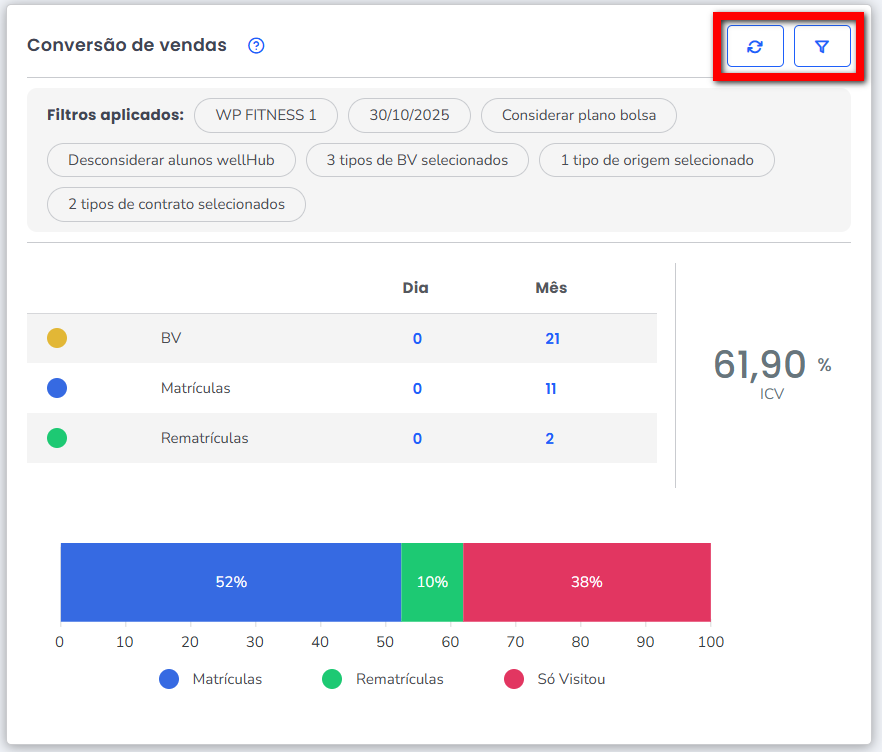This screenshot has width=882, height=752.
Task: Click the blue 52% bar segment
Action: pos(231,582)
